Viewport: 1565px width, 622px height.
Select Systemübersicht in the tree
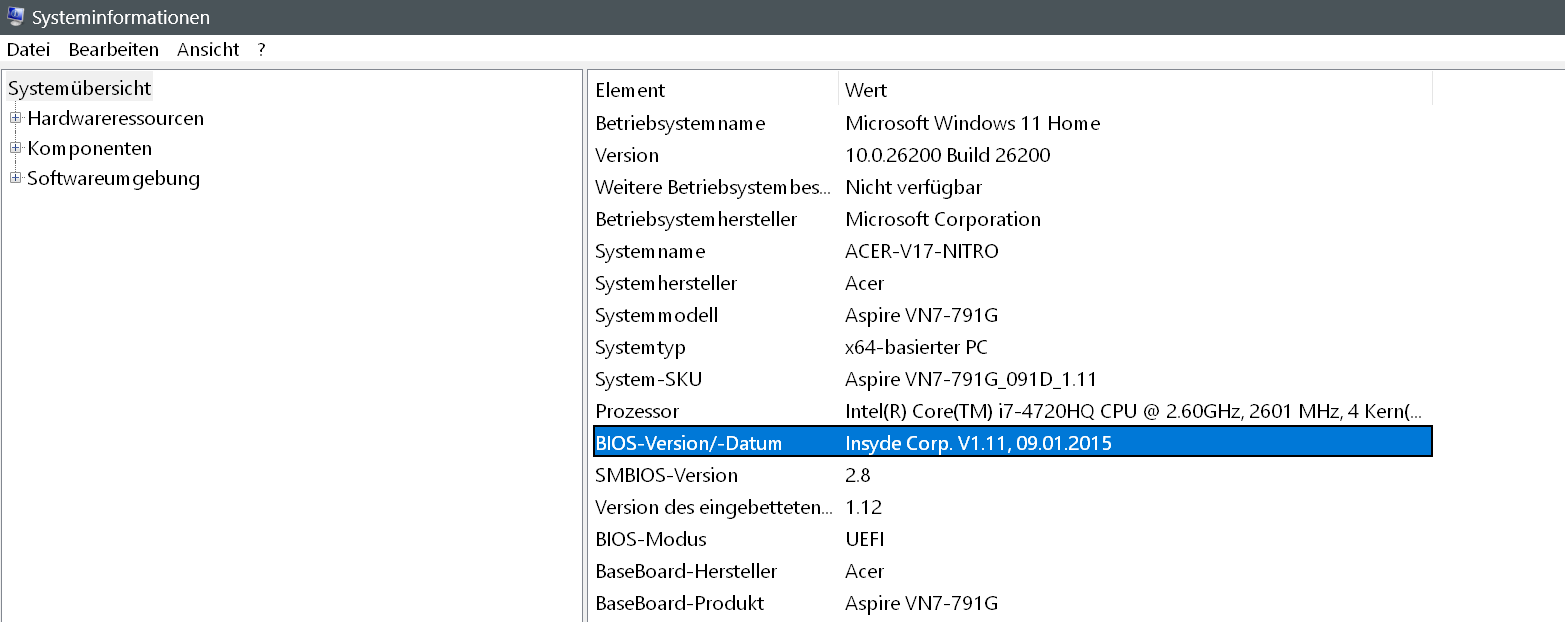coord(80,88)
